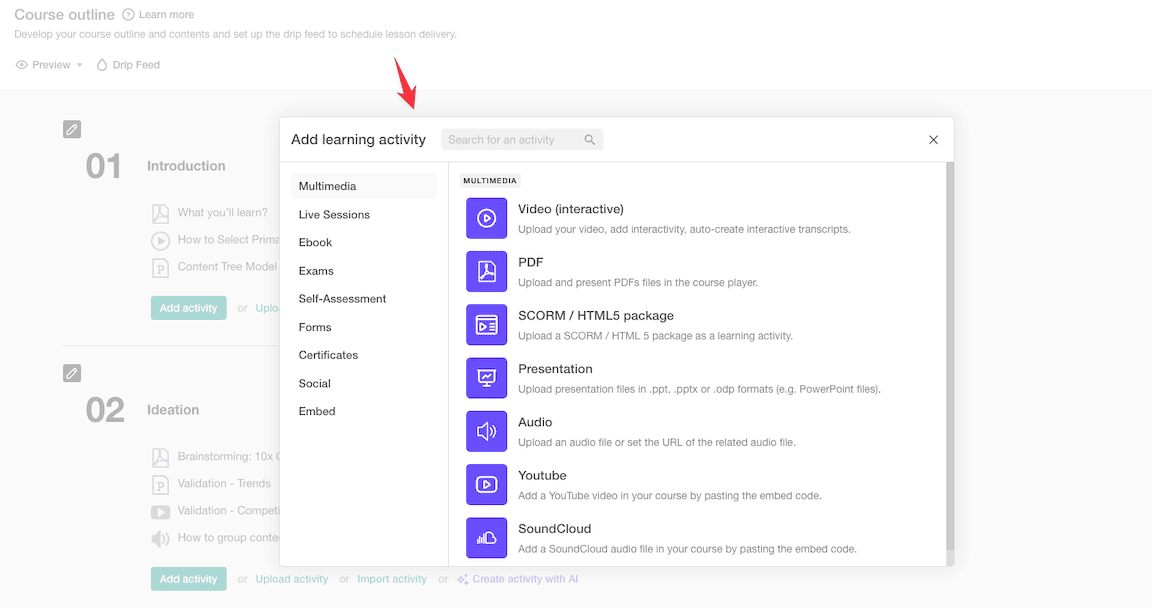Open the Drip Feed settings

pos(128,65)
